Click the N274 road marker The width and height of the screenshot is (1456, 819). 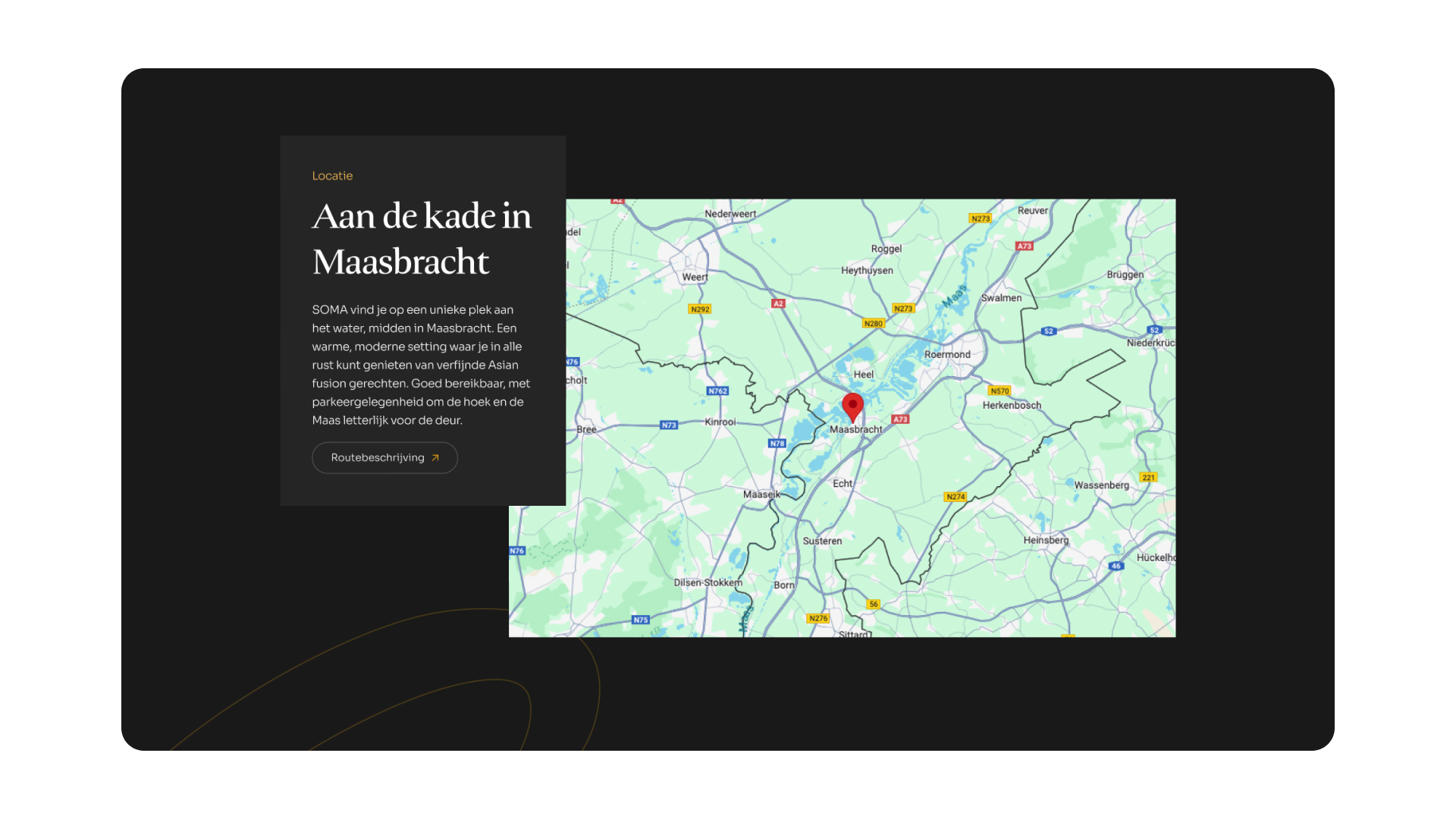click(x=955, y=497)
